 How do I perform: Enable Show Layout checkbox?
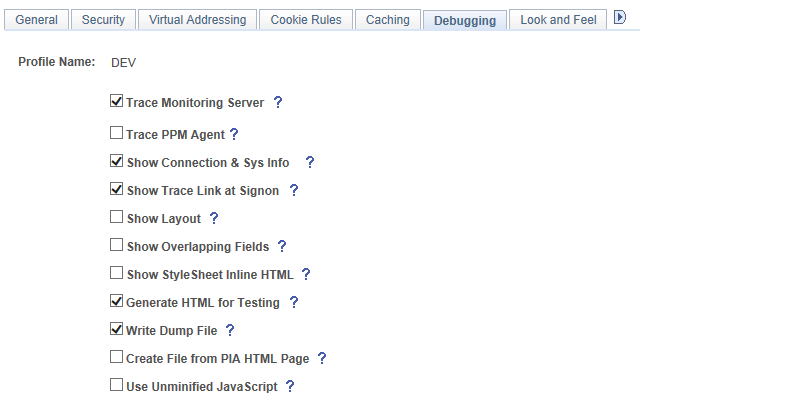tap(117, 217)
